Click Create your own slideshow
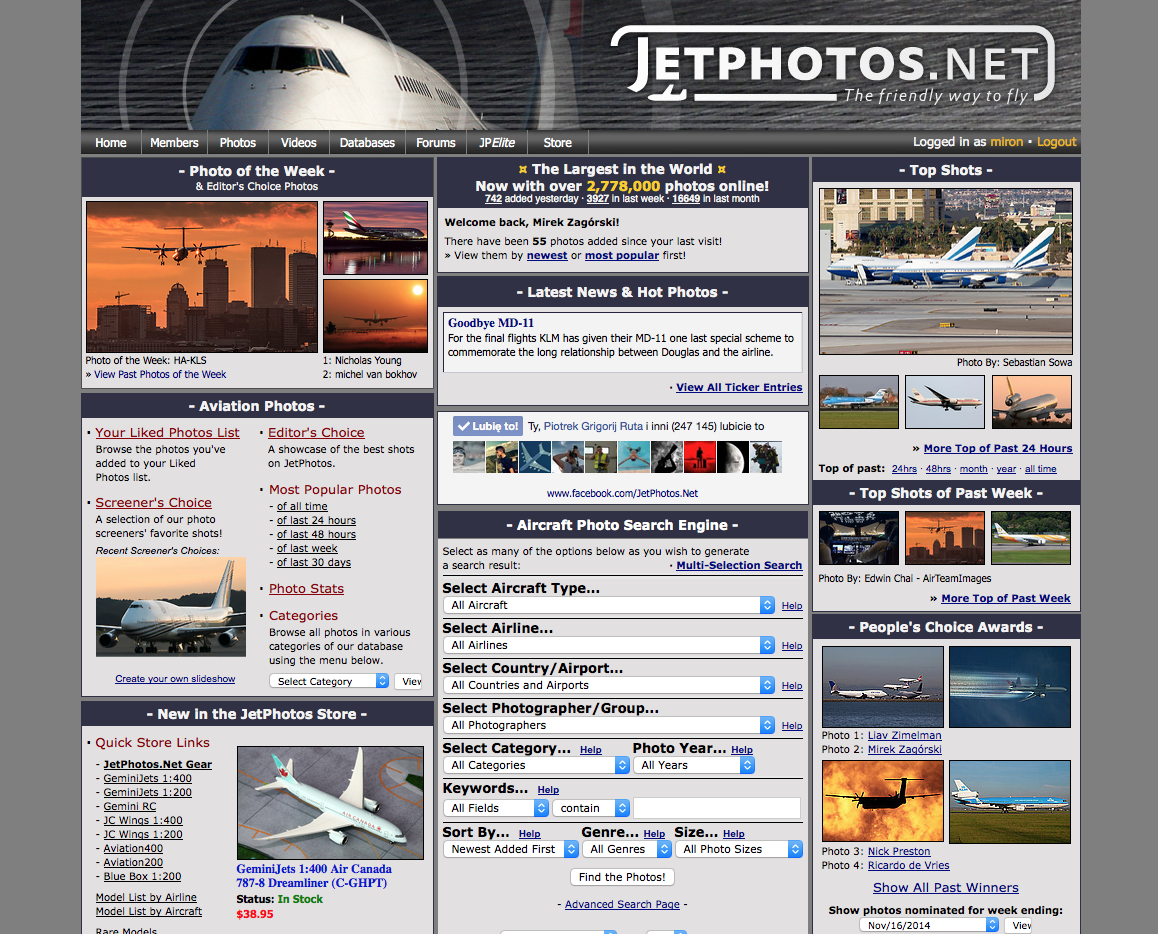 coord(175,679)
